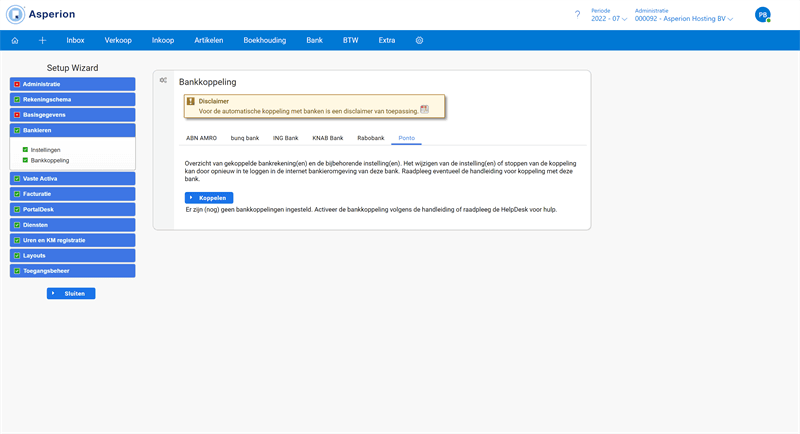
Task: Expand the Diensten wizard section
Action: click(72, 225)
